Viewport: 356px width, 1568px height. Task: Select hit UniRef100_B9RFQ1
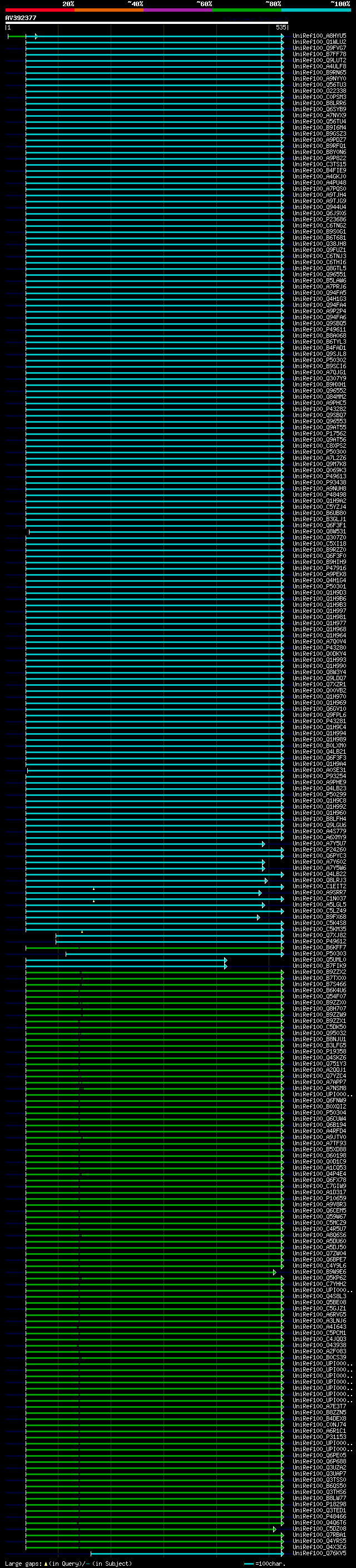click(319, 146)
